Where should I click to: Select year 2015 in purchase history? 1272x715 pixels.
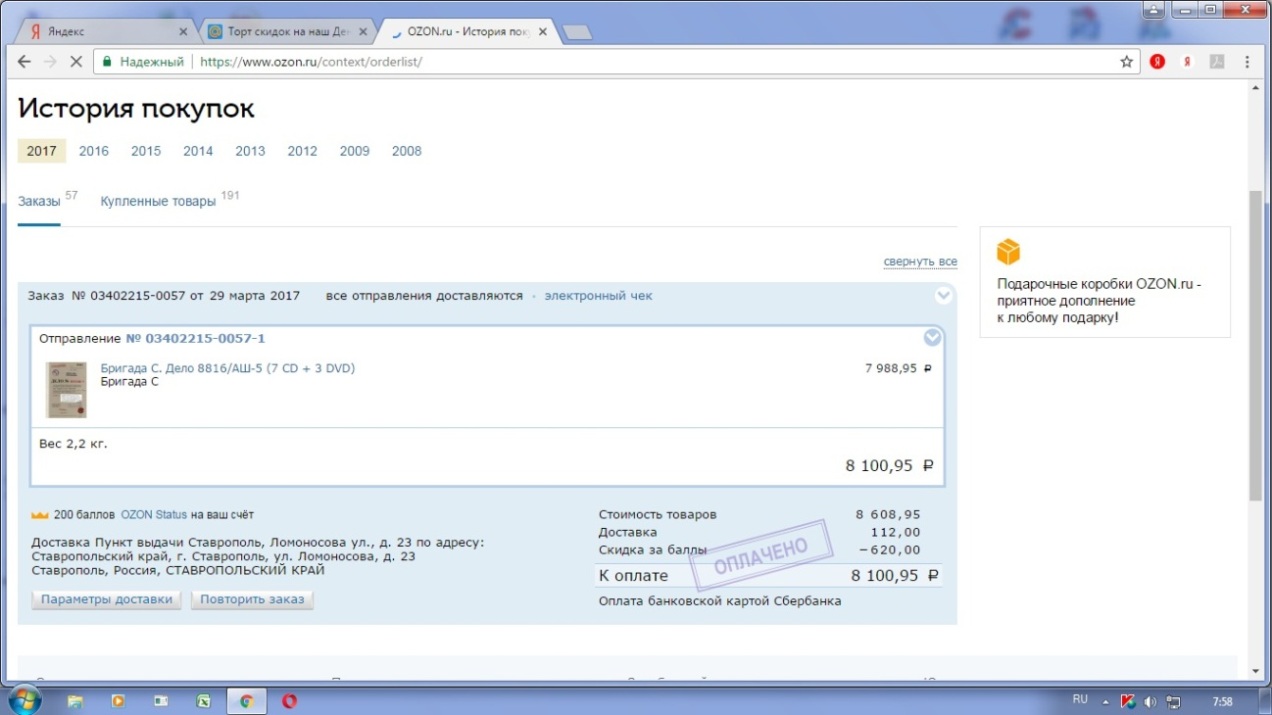point(146,151)
